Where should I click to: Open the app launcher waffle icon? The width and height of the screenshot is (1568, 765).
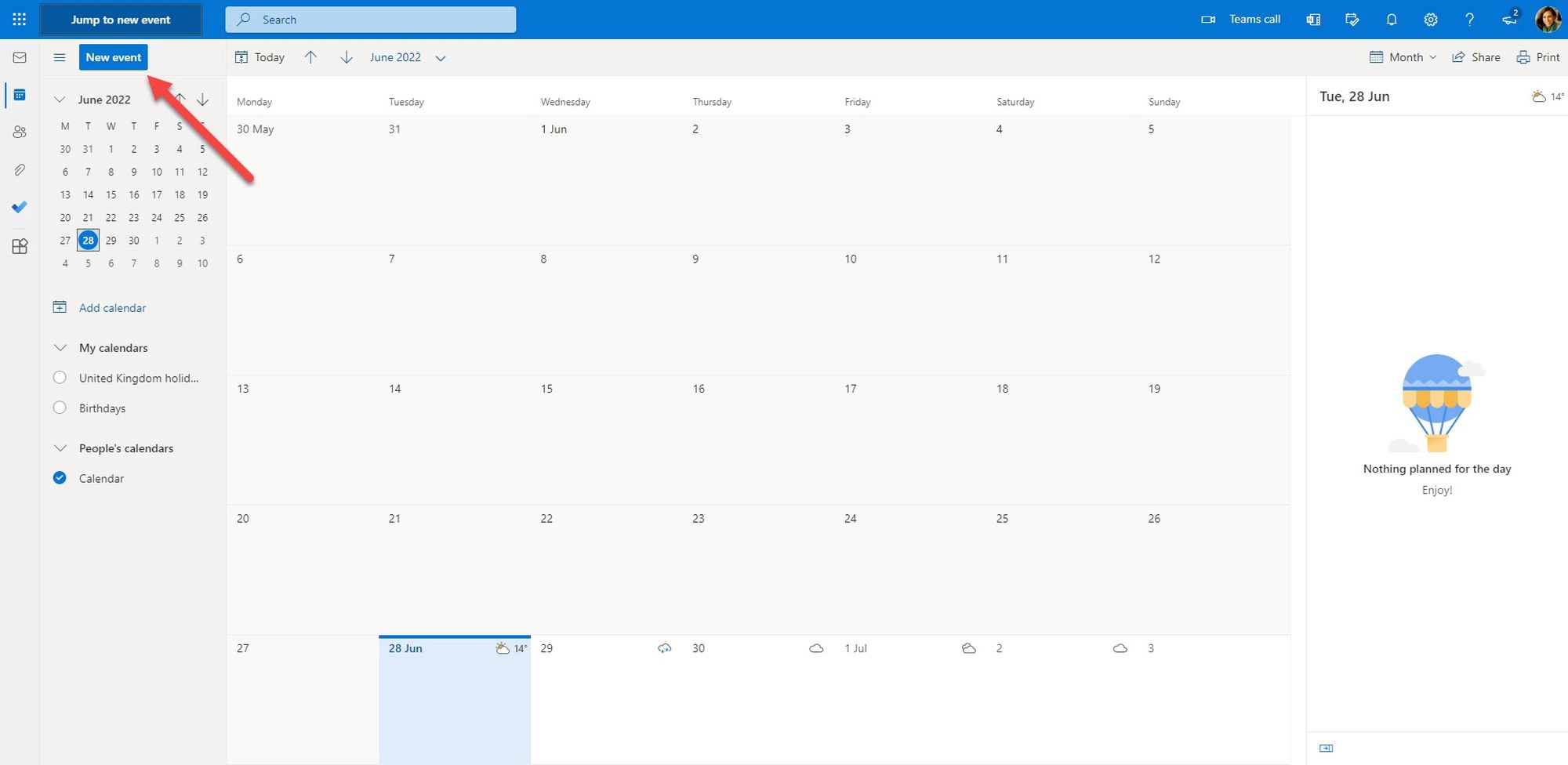click(x=20, y=20)
